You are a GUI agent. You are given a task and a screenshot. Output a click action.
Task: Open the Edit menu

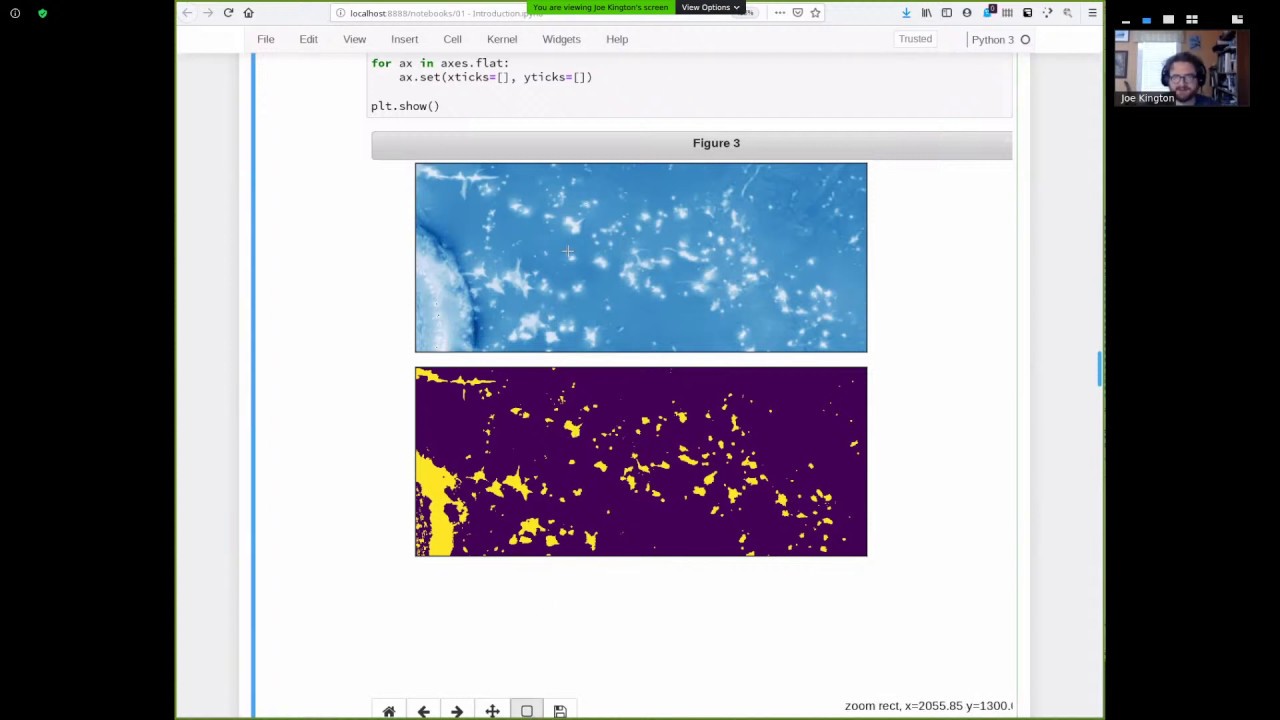(x=308, y=39)
